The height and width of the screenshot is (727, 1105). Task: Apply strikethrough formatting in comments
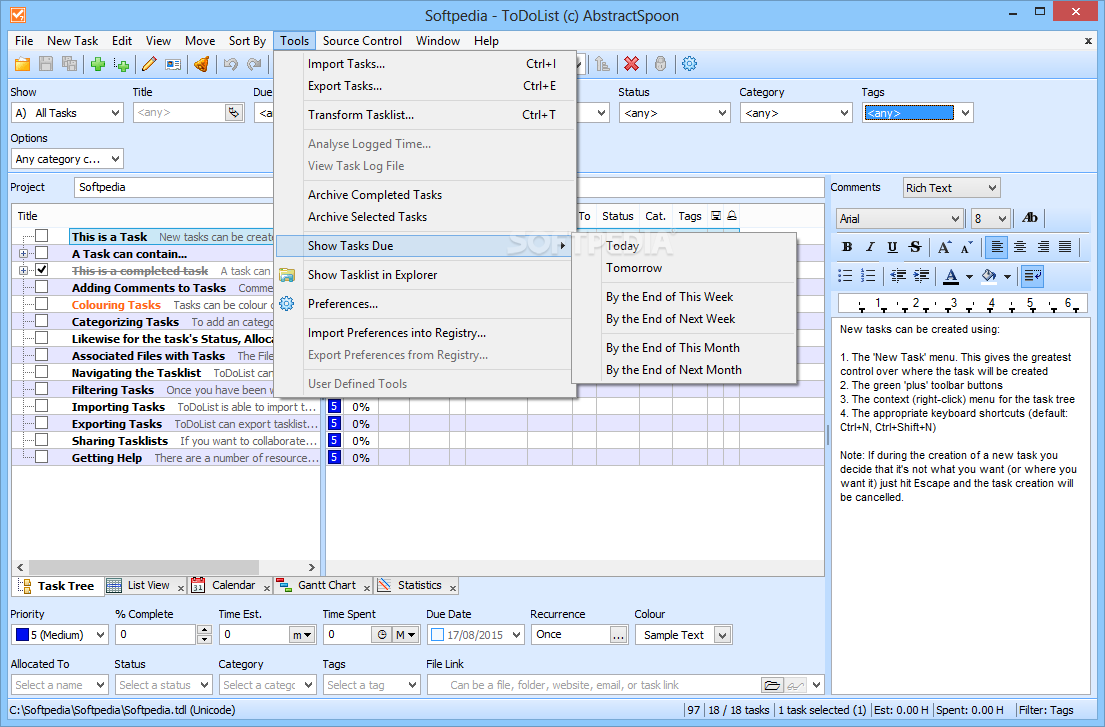[915, 247]
